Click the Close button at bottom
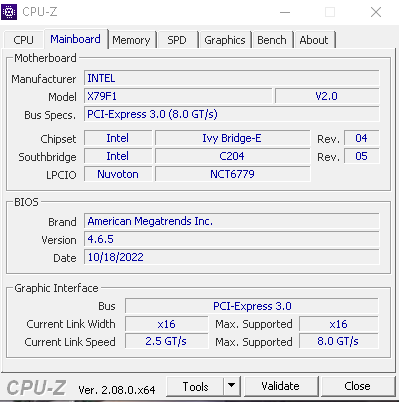Image resolution: width=399 pixels, height=402 pixels. [x=357, y=386]
